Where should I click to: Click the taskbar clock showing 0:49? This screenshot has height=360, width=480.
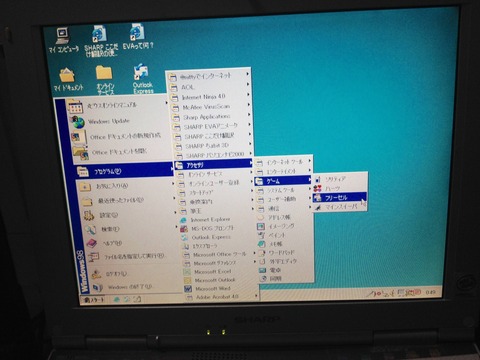point(430,292)
